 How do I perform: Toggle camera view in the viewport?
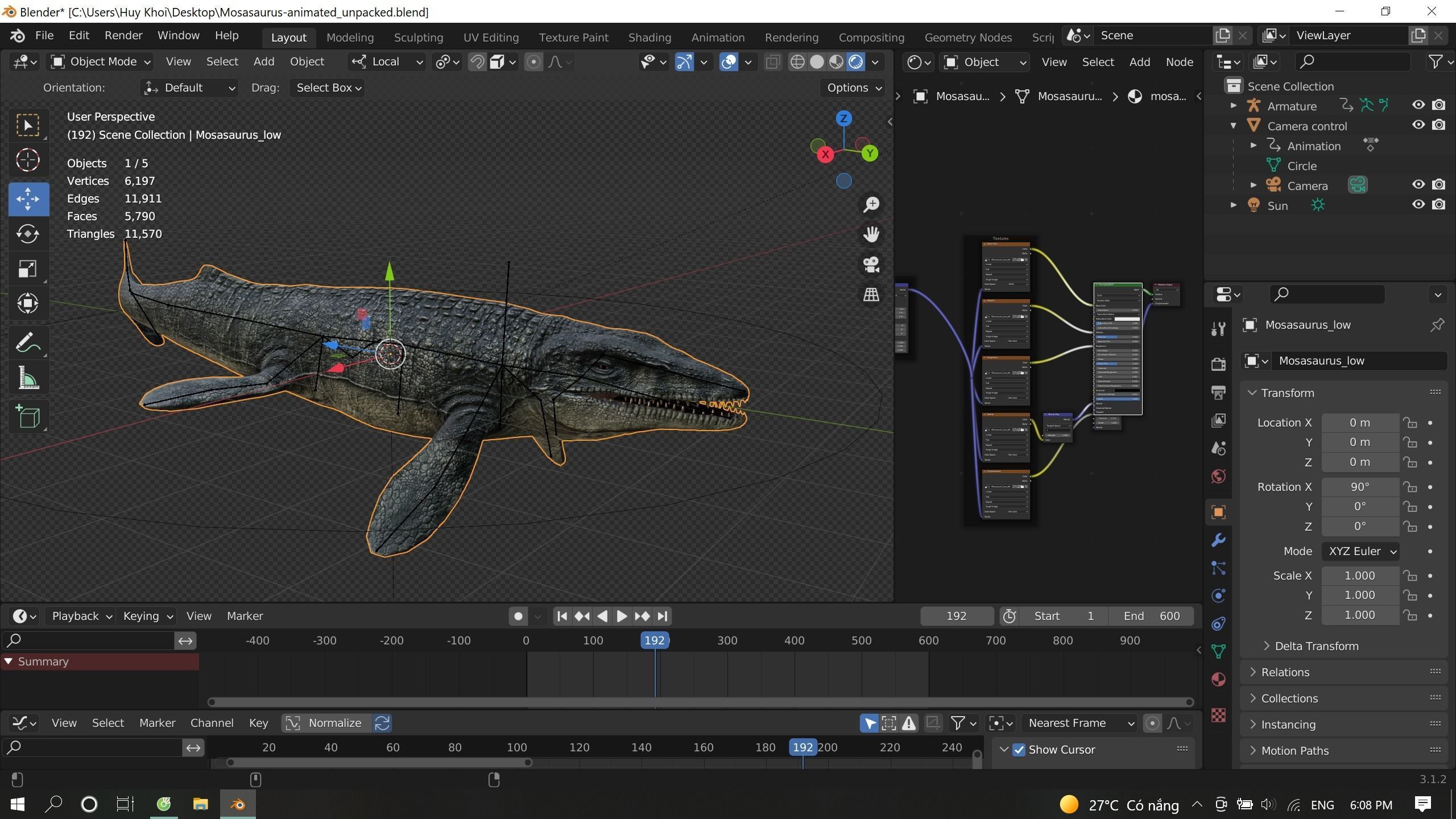pos(871,264)
